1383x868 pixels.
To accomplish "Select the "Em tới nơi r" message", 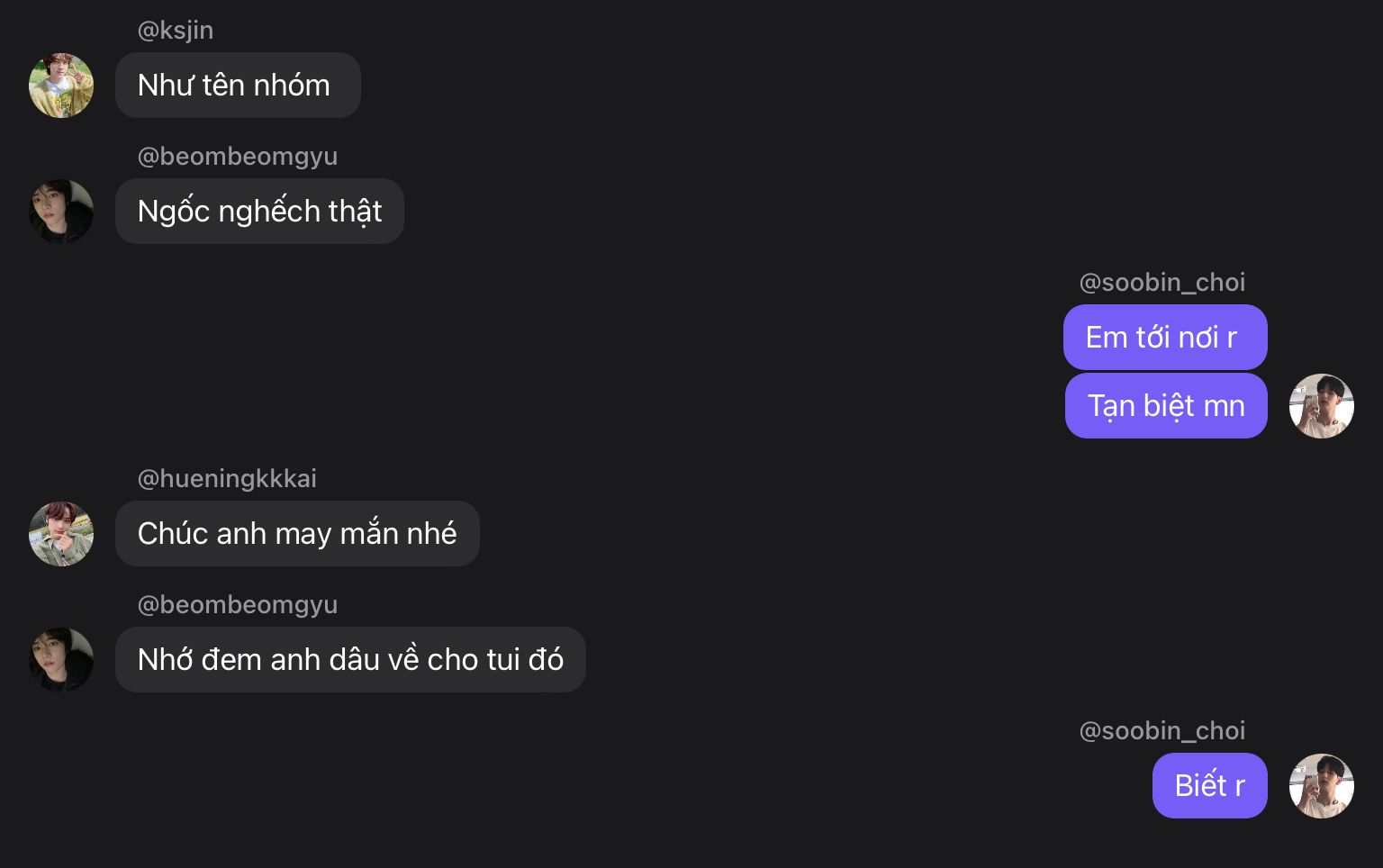I will tap(1164, 338).
